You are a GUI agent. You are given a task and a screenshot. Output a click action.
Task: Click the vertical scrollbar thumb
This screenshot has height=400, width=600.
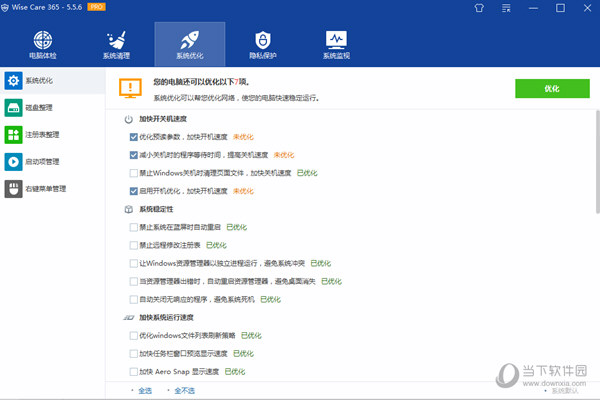click(597, 162)
